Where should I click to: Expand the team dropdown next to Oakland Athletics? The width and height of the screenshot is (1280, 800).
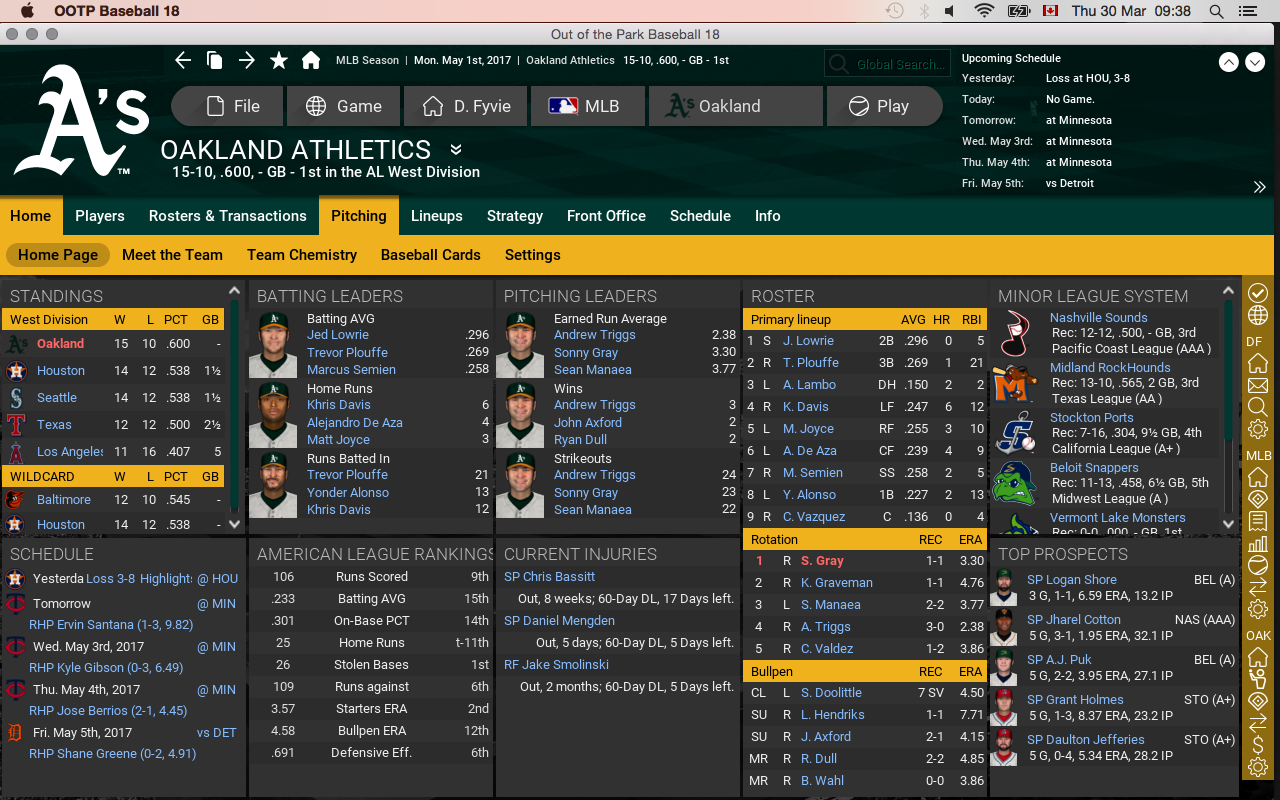click(x=456, y=150)
